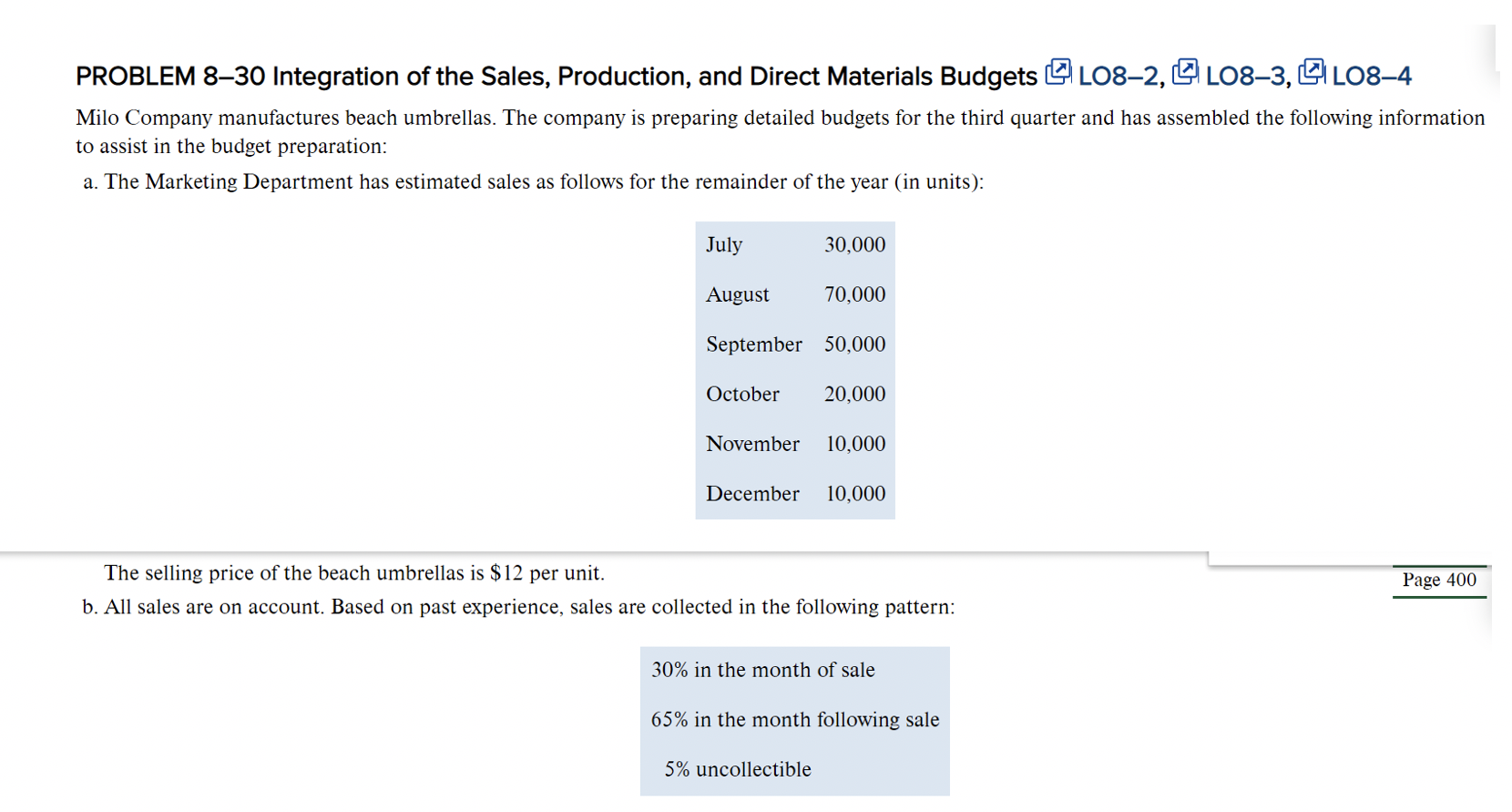Open the LO8–2 learning objective link
The image size is (1512, 812).
click(x=1119, y=77)
